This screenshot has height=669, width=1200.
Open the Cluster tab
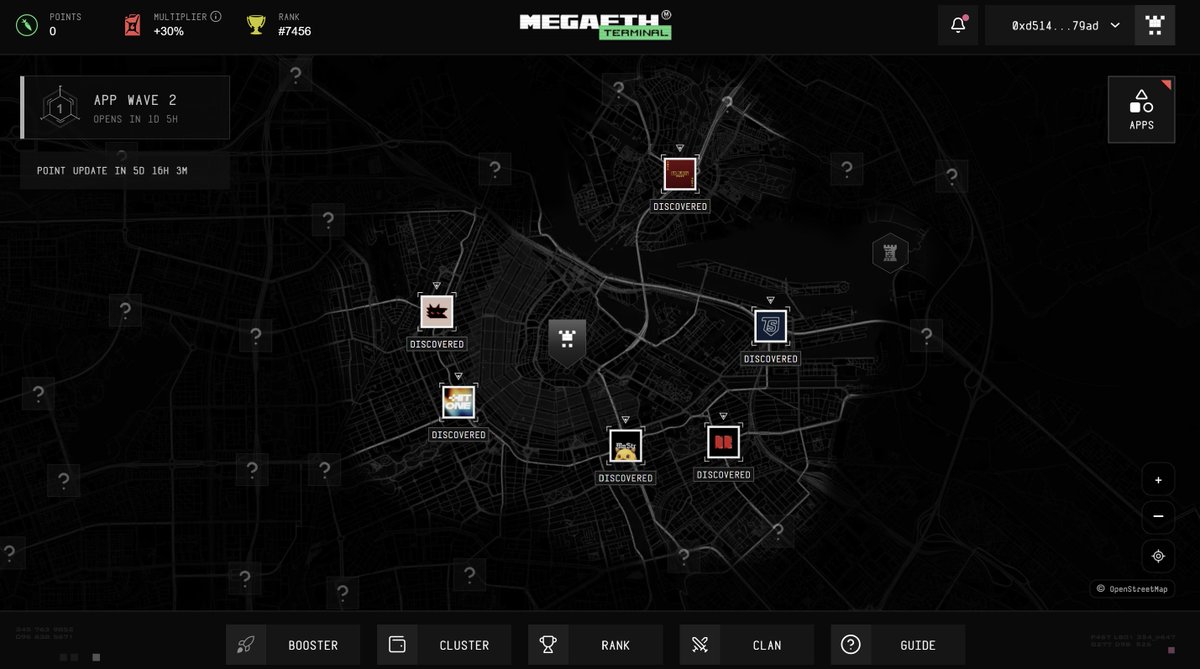click(x=444, y=645)
